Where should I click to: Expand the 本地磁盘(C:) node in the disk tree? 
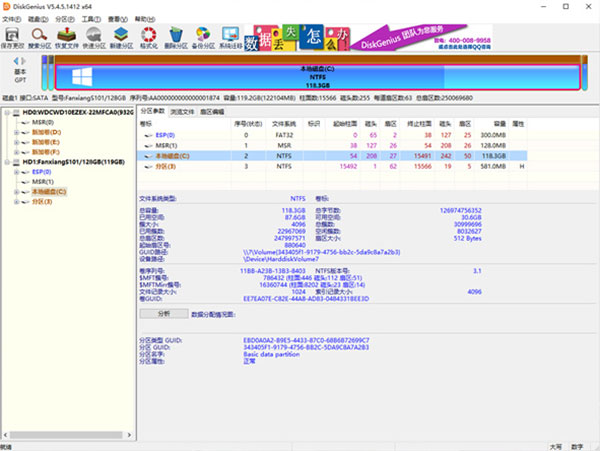[x=18, y=190]
